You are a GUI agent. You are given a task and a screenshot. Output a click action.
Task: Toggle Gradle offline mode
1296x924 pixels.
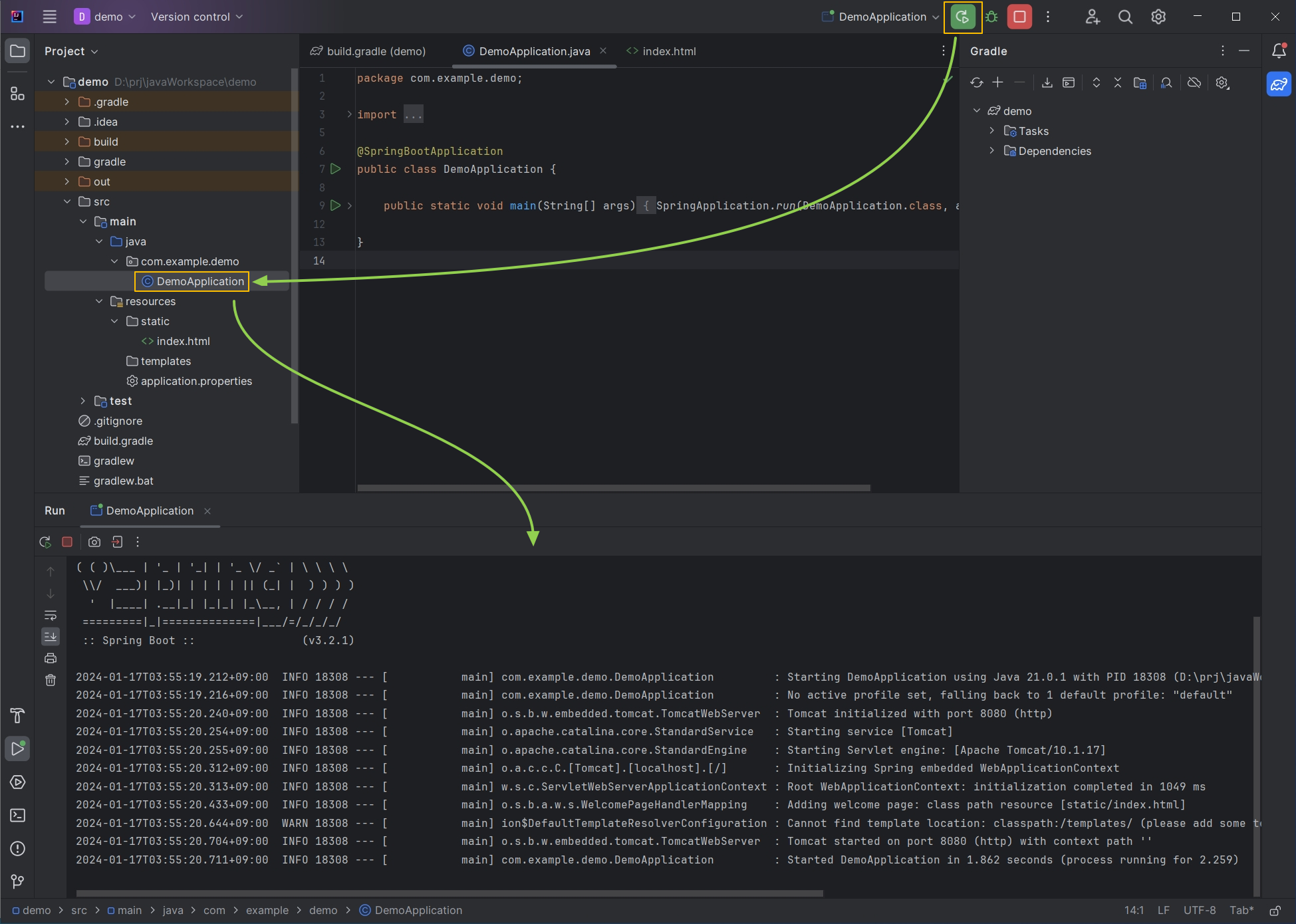[1194, 82]
